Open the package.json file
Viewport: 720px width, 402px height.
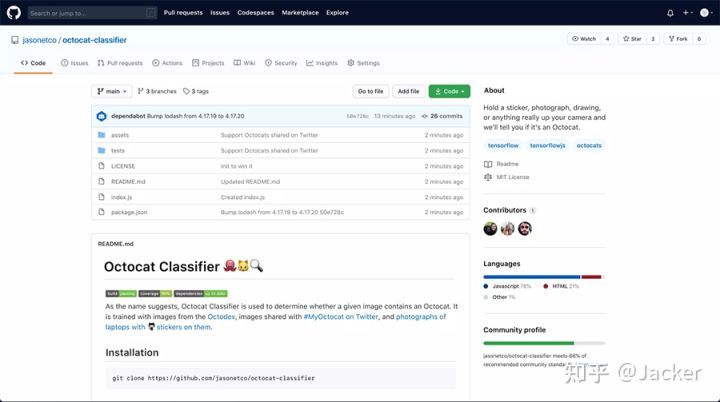[x=129, y=212]
